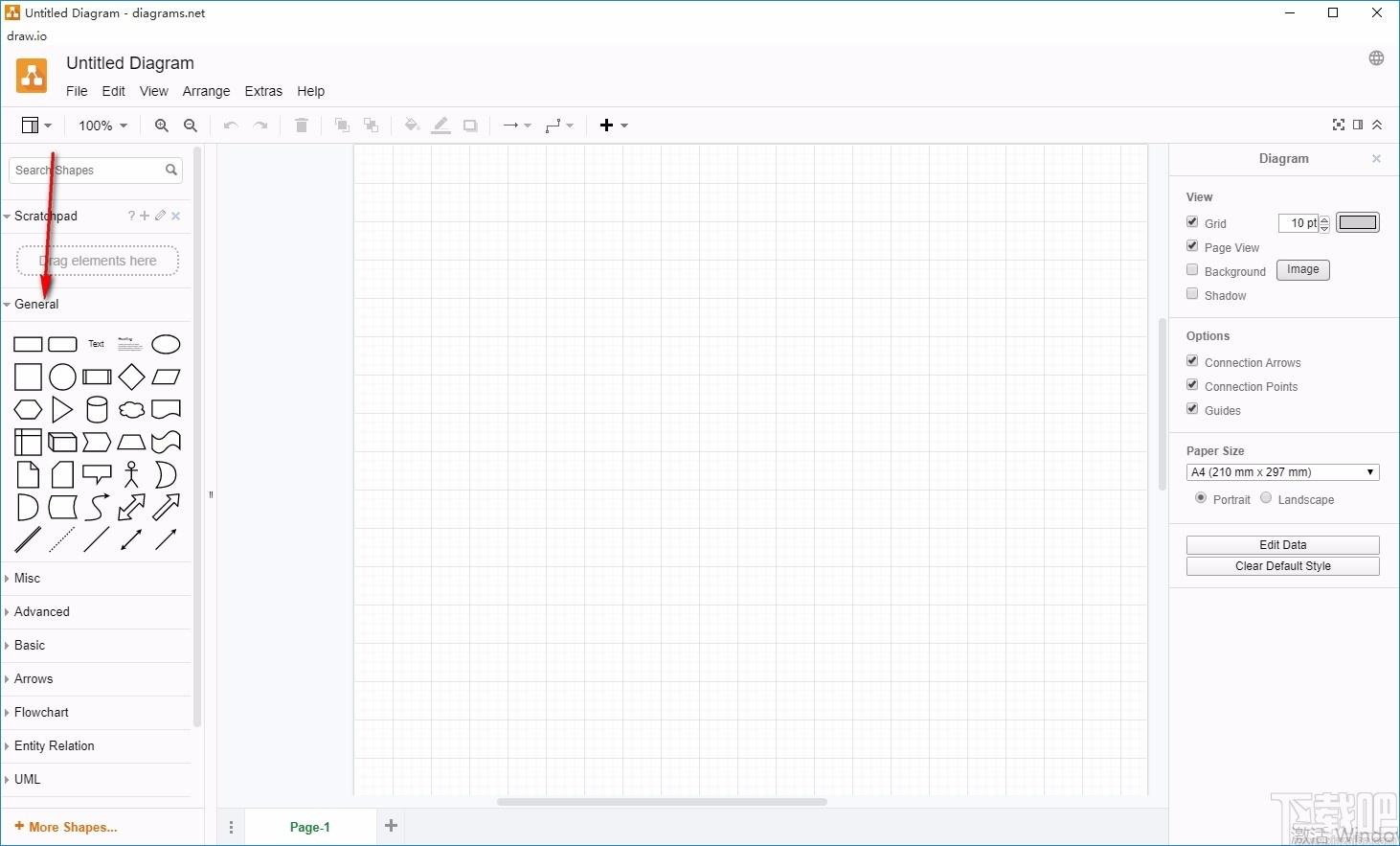This screenshot has width=1400, height=846.
Task: Enable the Background checkbox
Action: pyautogui.click(x=1192, y=269)
